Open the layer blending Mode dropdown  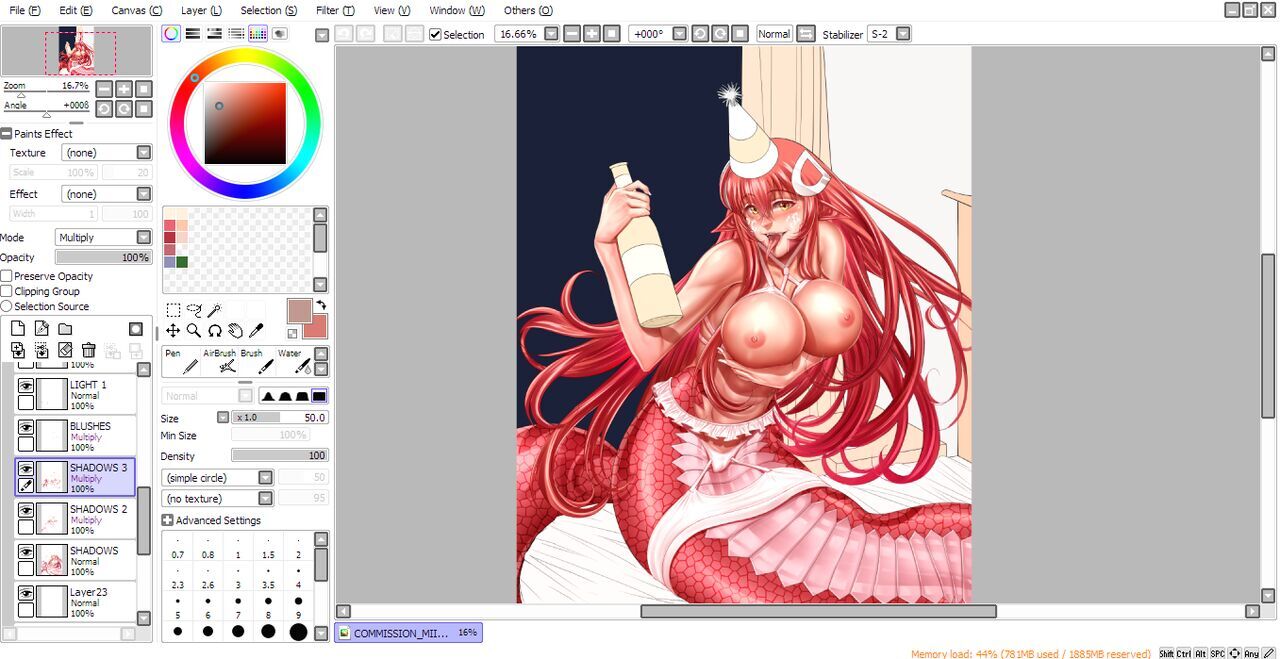(x=104, y=237)
